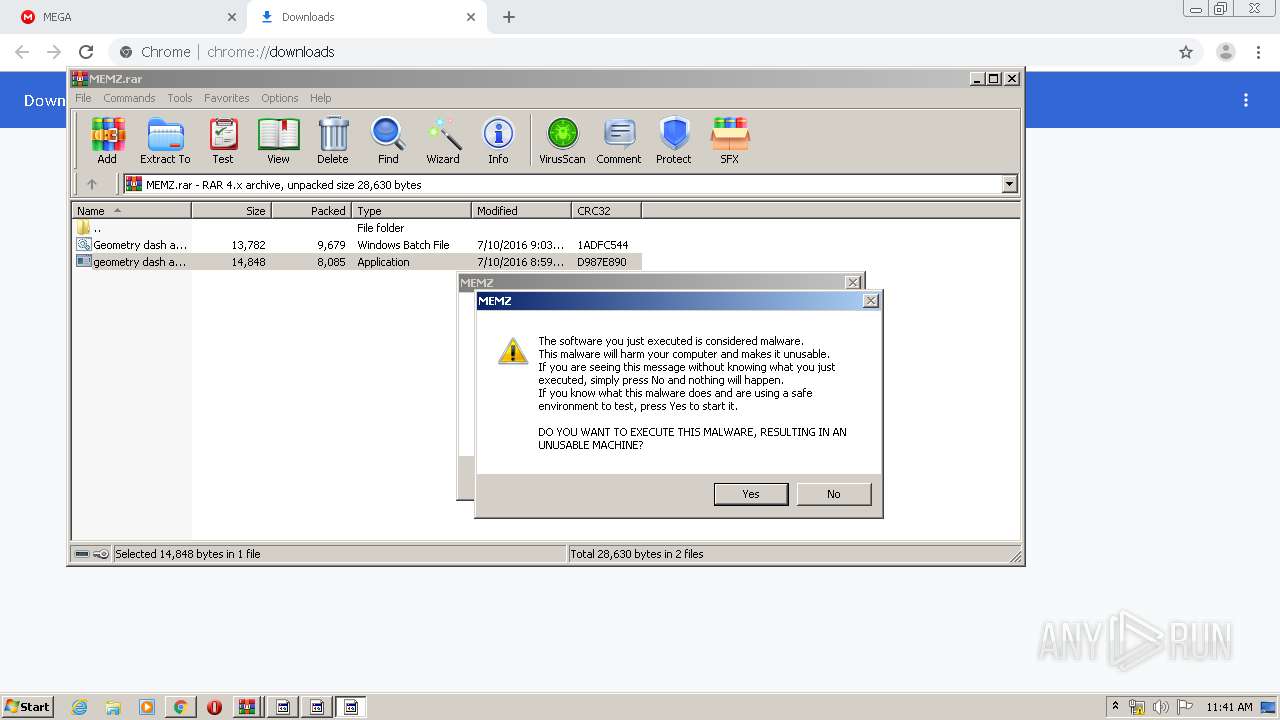
Task: Click the Chrome taskbar button
Action: point(180,707)
